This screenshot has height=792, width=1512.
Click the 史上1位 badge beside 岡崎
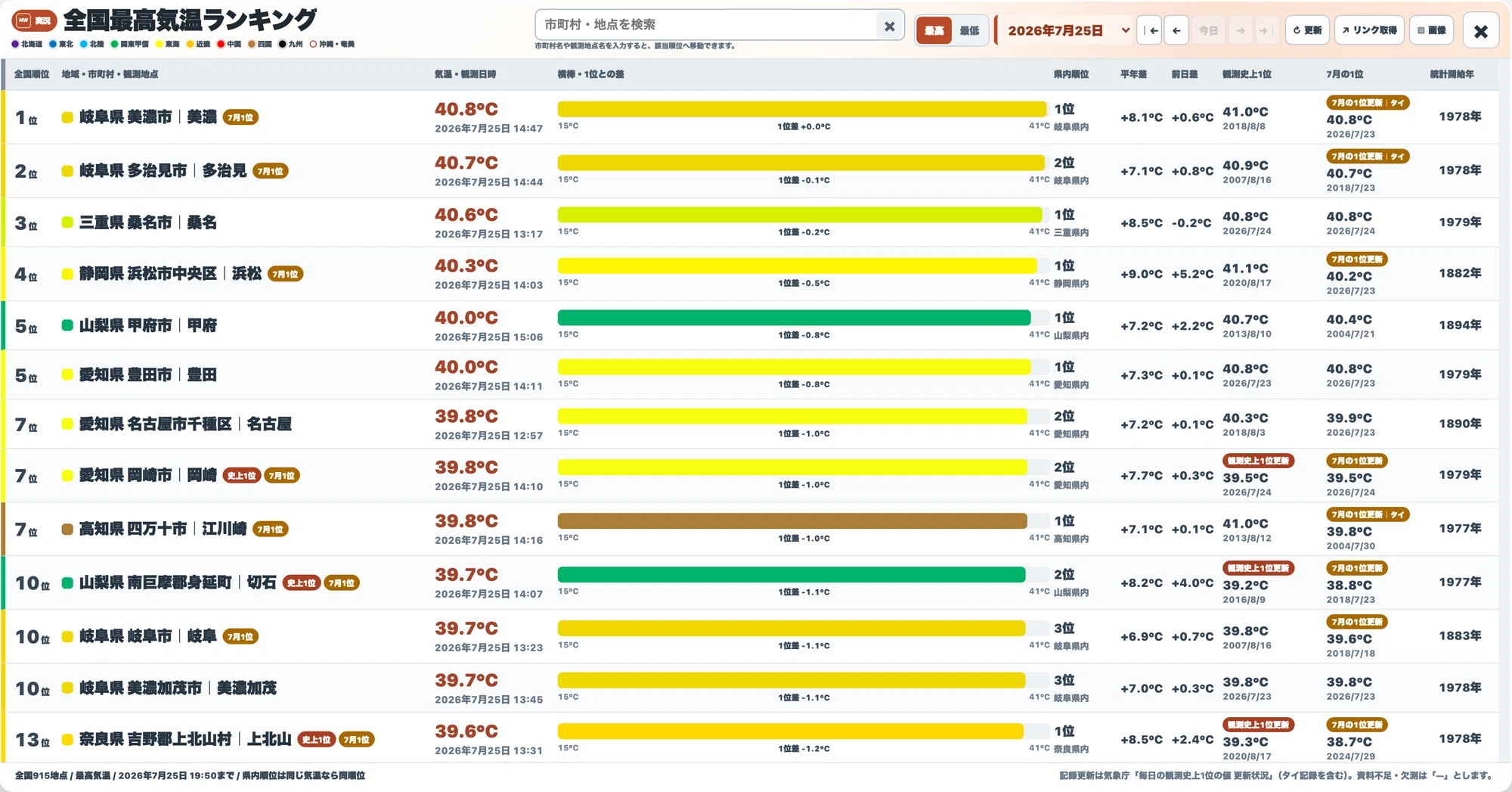coord(242,476)
